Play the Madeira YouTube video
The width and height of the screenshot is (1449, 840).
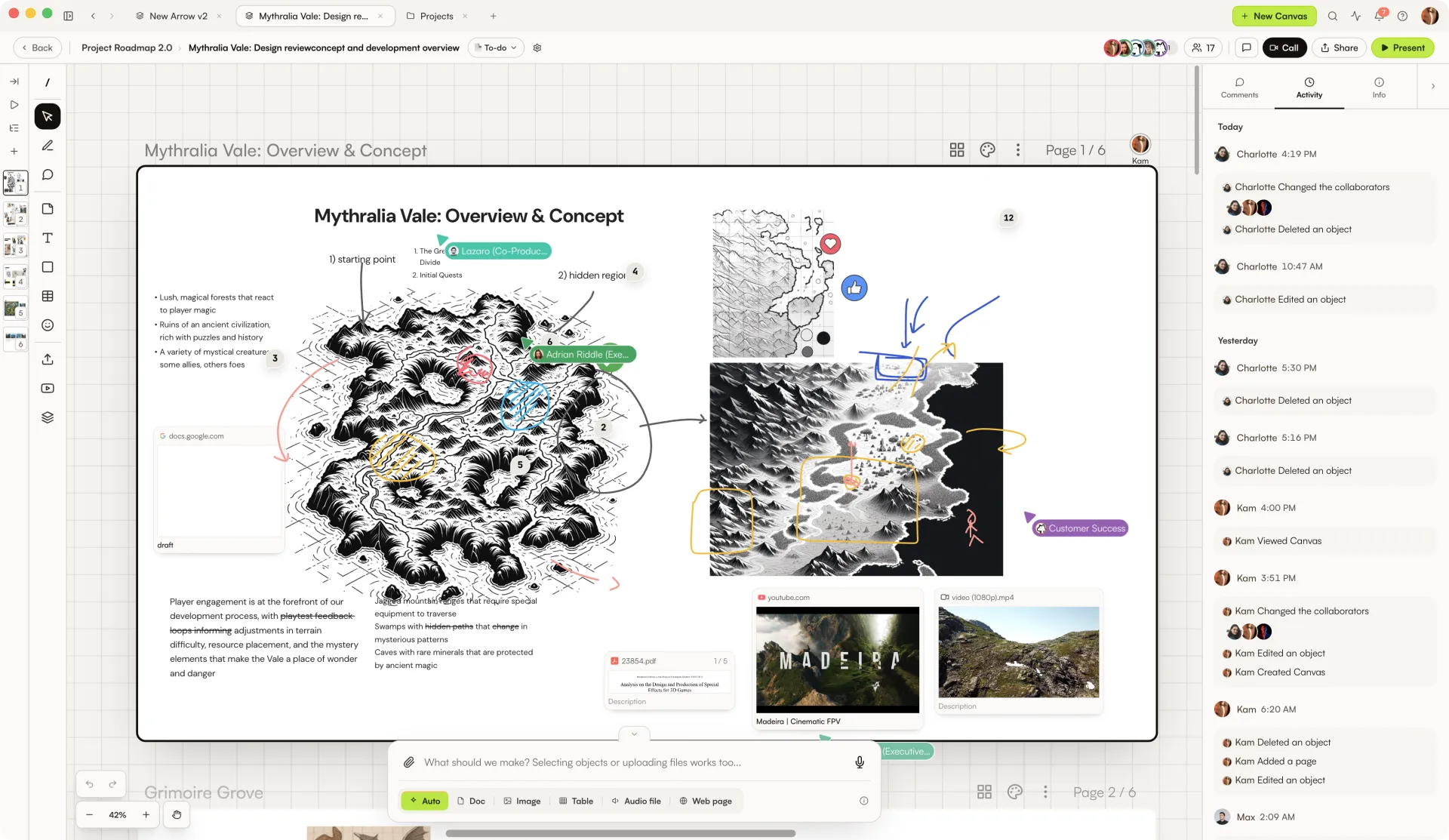pyautogui.click(x=838, y=660)
